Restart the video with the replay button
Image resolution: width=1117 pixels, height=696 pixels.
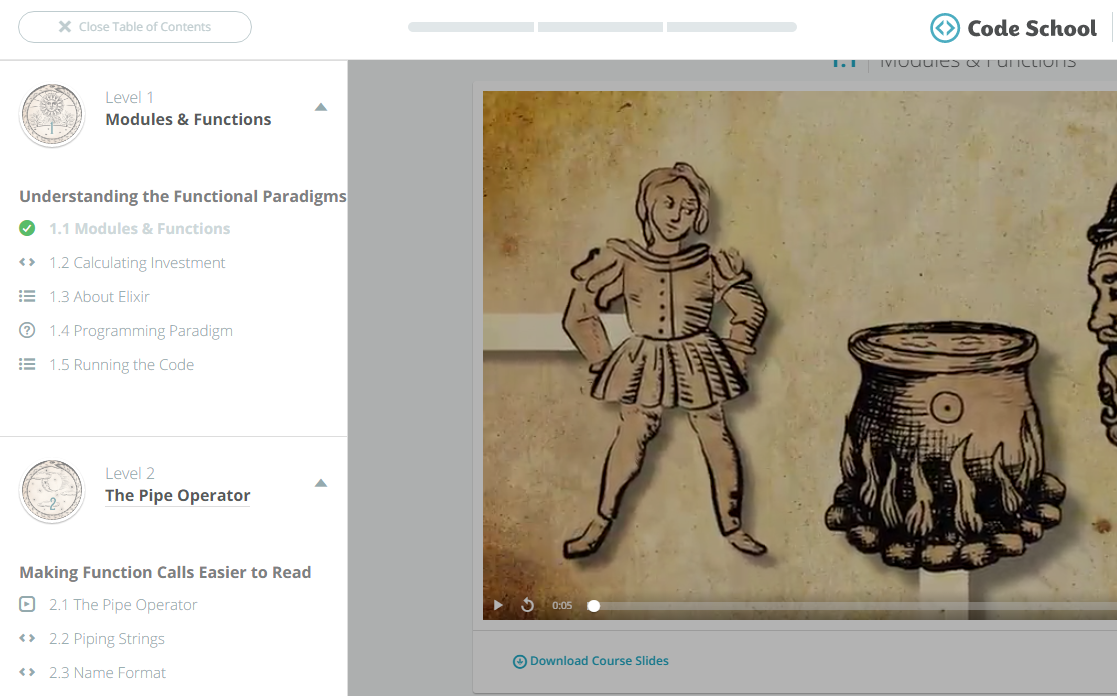(528, 605)
